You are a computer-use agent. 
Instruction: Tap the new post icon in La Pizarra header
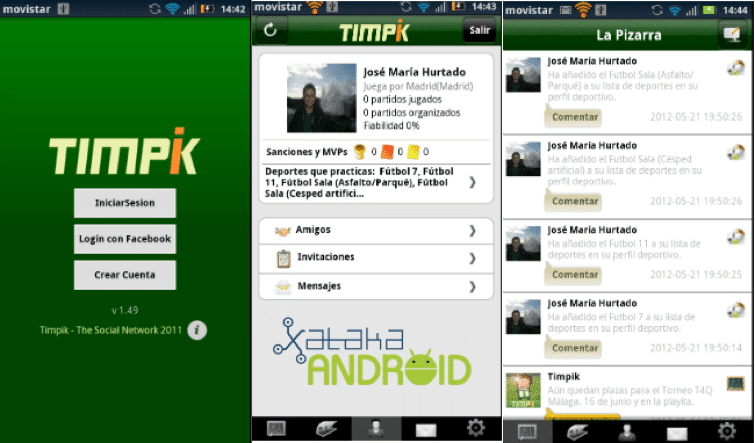point(732,34)
